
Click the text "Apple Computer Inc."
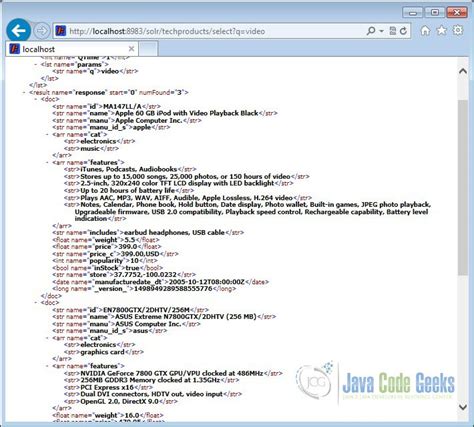pyautogui.click(x=149, y=120)
